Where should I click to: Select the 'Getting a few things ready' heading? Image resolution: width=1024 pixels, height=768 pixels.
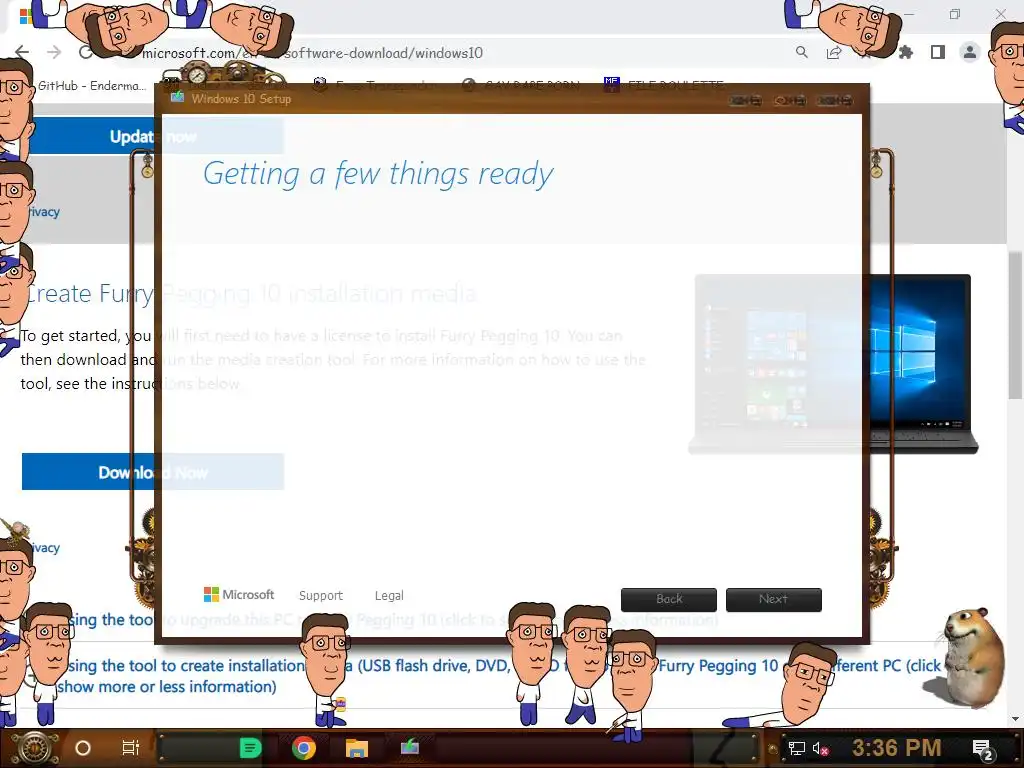378,174
